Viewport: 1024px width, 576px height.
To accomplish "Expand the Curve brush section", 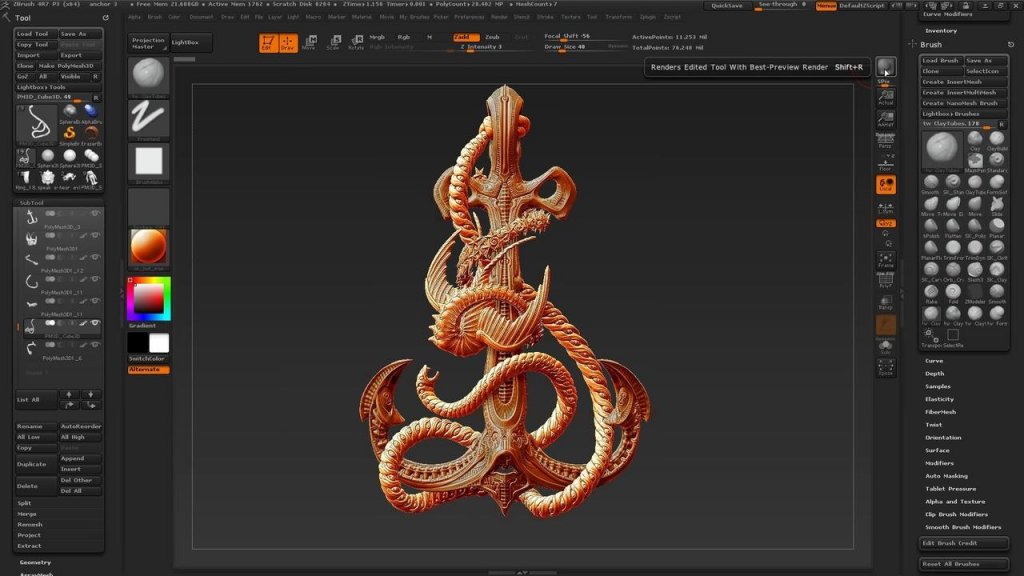I will [x=934, y=361].
